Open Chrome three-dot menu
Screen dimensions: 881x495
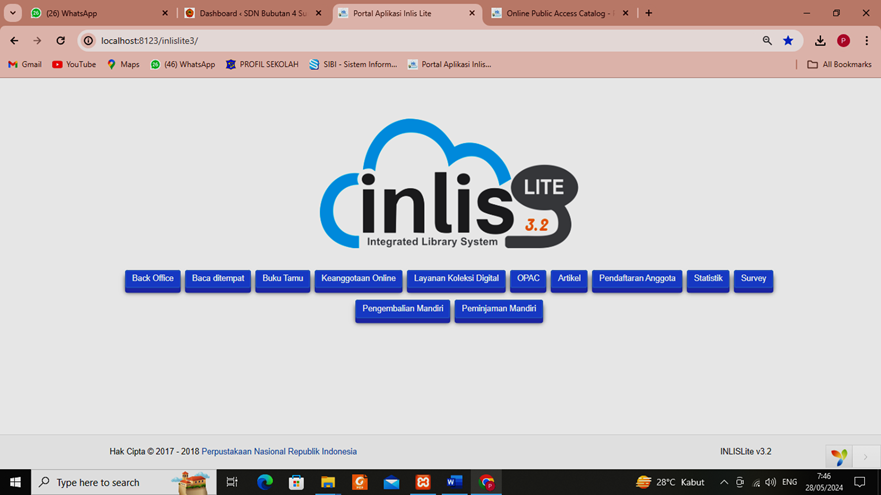[x=866, y=41]
